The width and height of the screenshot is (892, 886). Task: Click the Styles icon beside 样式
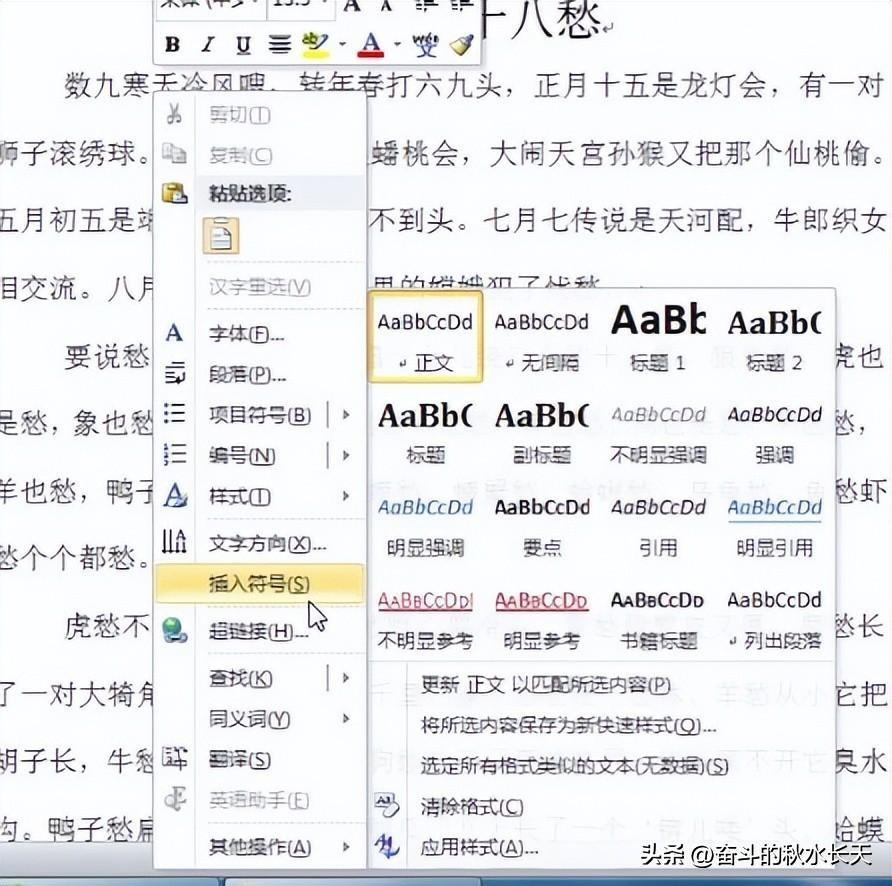(175, 495)
